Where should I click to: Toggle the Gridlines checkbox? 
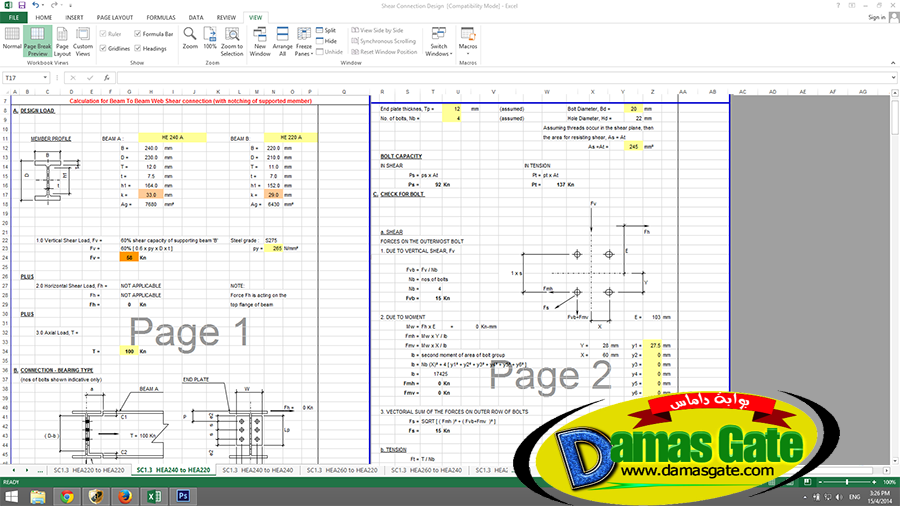103,48
